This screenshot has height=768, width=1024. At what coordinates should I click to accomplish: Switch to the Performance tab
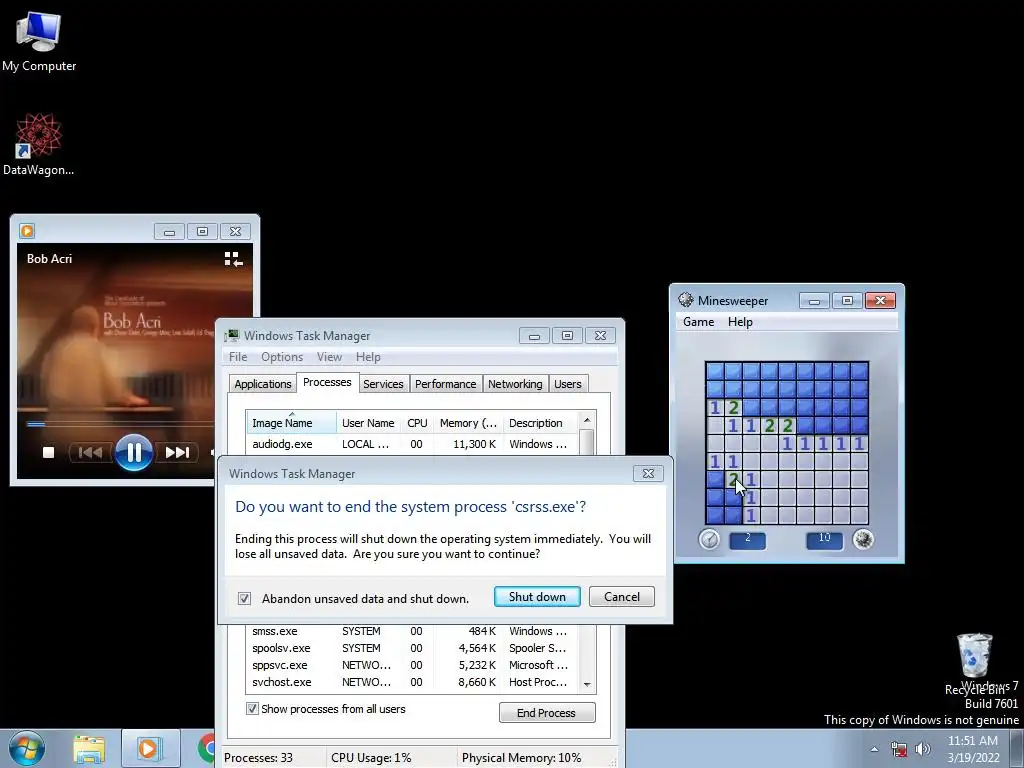(445, 384)
